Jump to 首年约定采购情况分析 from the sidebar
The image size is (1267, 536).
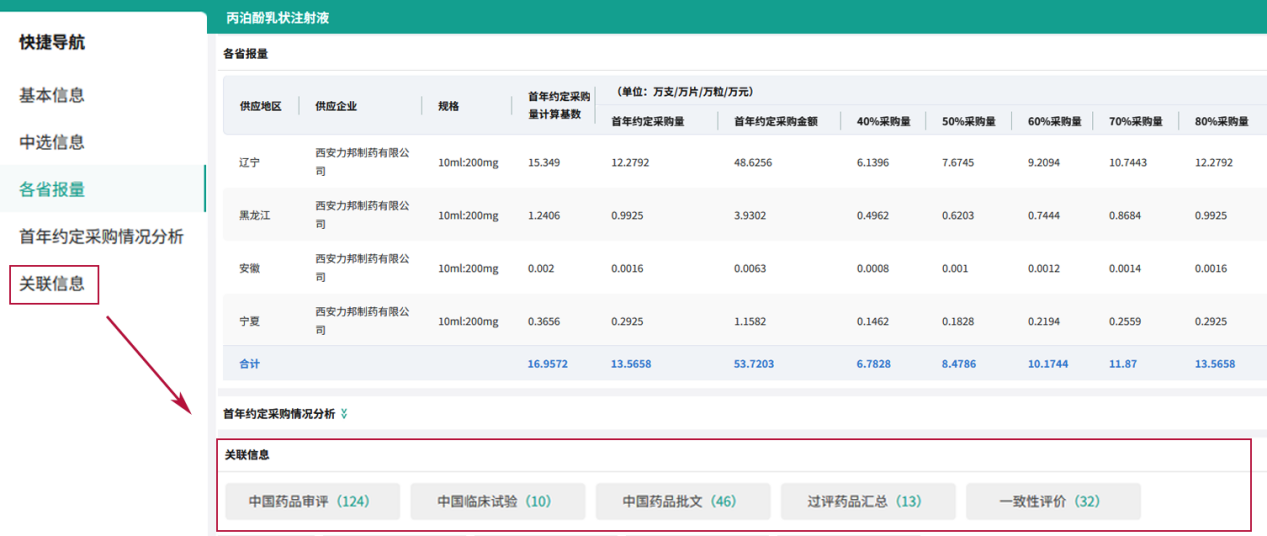coord(101,236)
